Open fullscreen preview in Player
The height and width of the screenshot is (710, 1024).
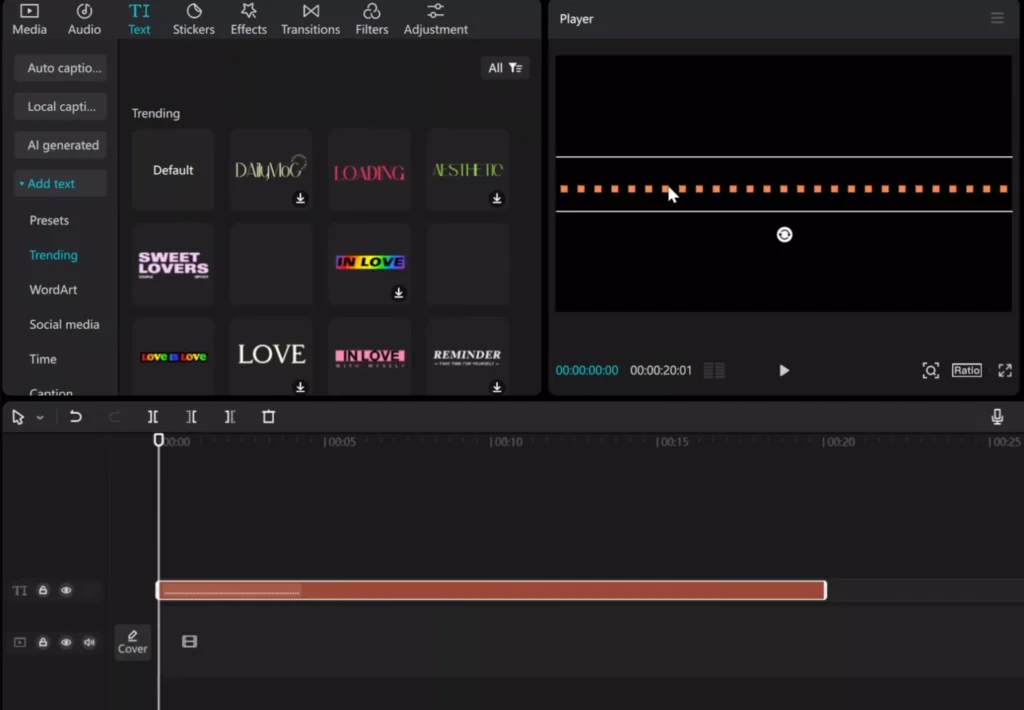[1005, 370]
